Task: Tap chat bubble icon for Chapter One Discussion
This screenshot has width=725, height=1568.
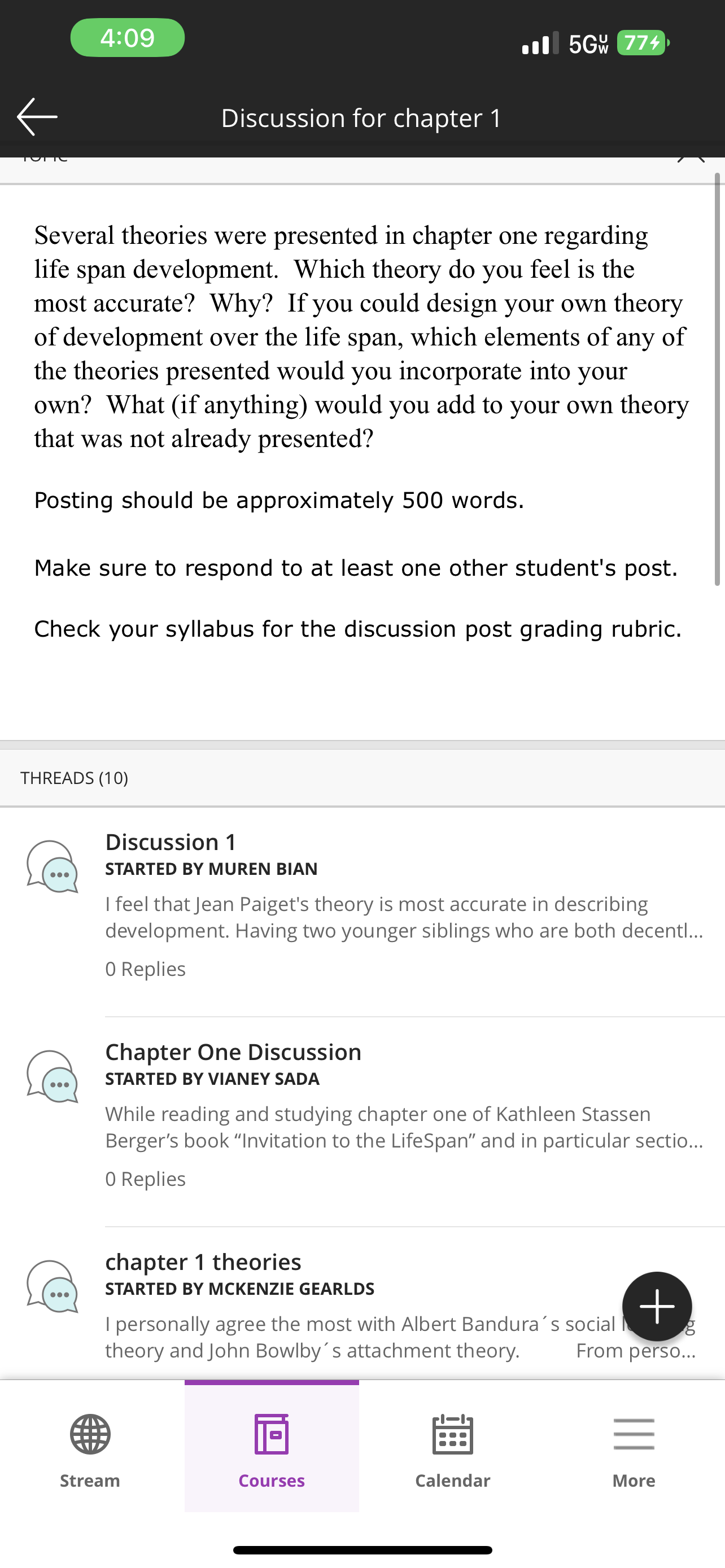Action: (53, 1076)
